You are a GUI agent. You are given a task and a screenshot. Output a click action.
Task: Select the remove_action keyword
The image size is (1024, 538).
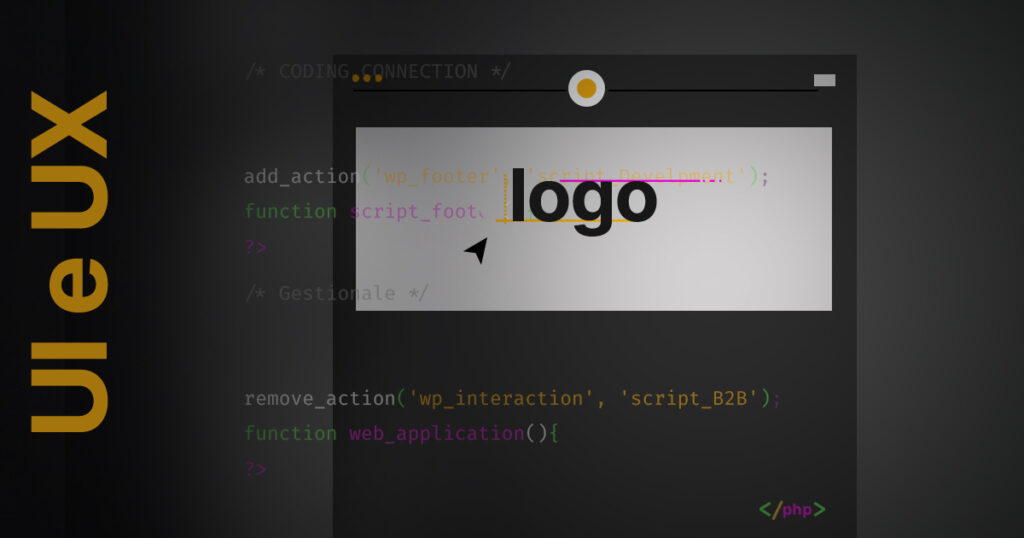pos(319,398)
